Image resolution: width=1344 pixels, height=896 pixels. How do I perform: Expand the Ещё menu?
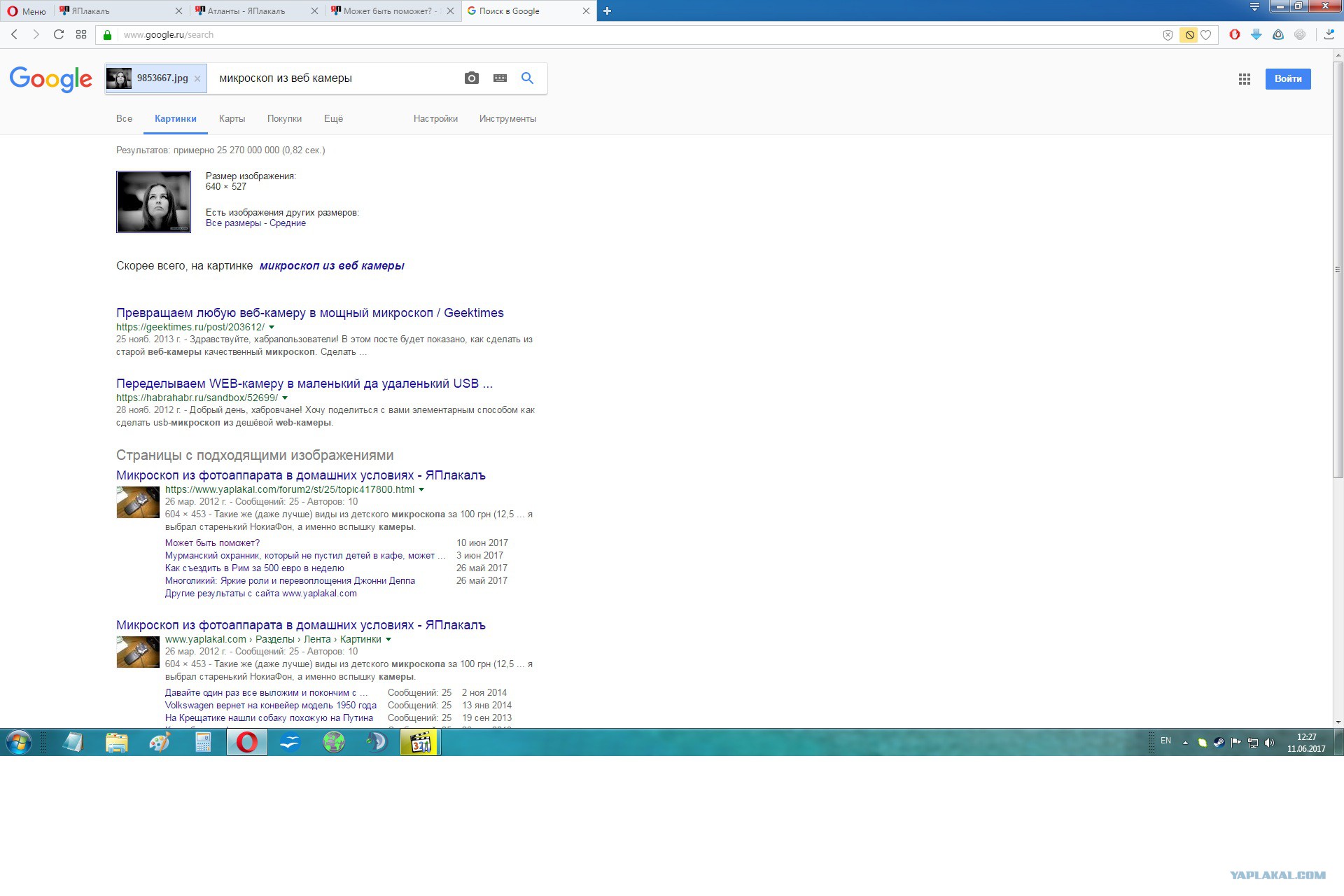(333, 119)
